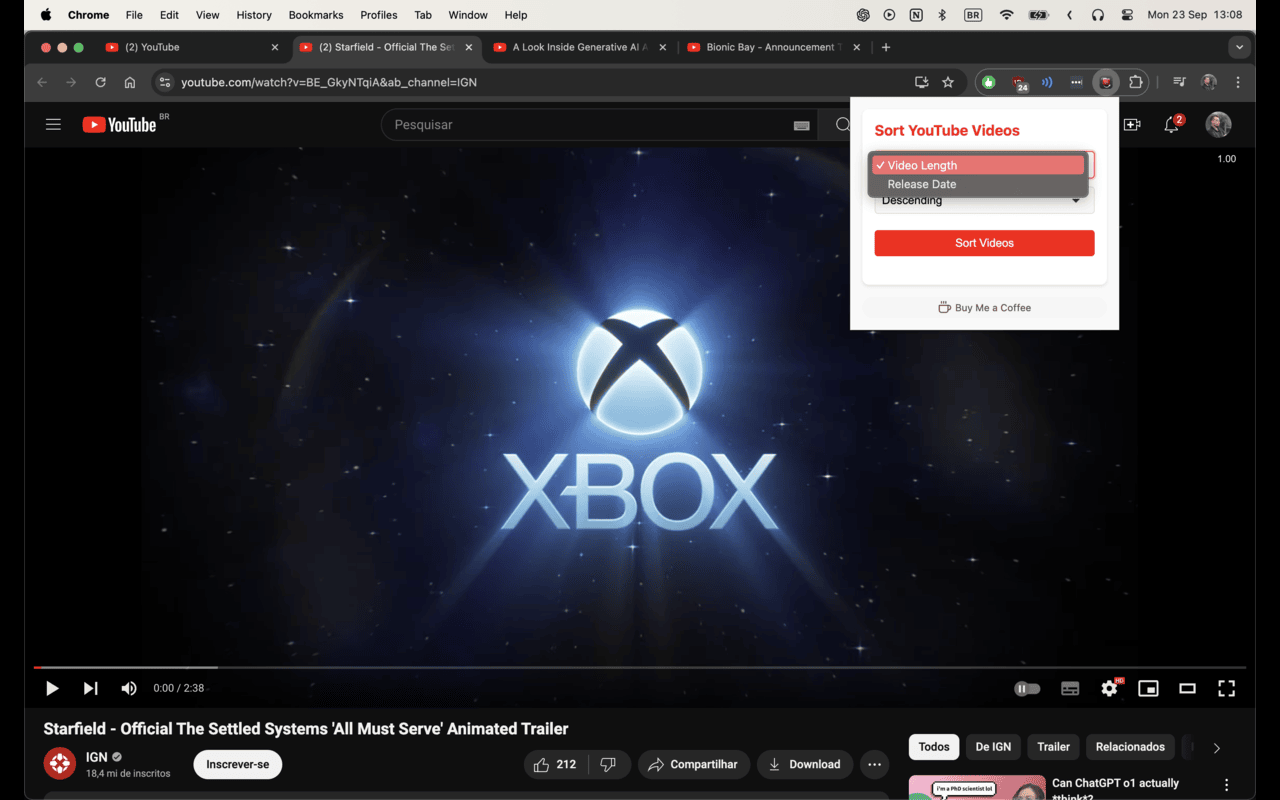Enable miniplayer mode
1280x800 pixels.
[1148, 688]
